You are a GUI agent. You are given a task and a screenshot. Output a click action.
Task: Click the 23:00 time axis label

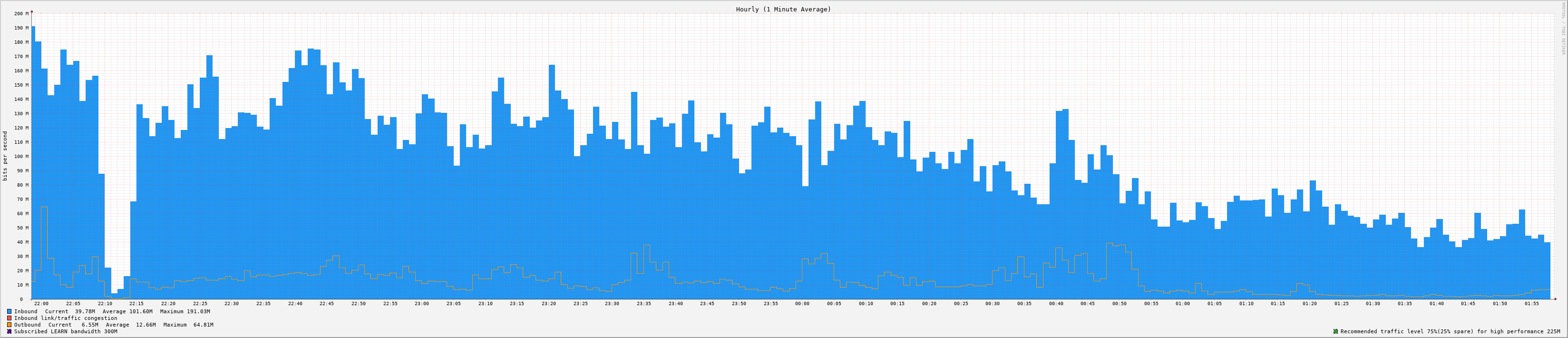[x=422, y=303]
